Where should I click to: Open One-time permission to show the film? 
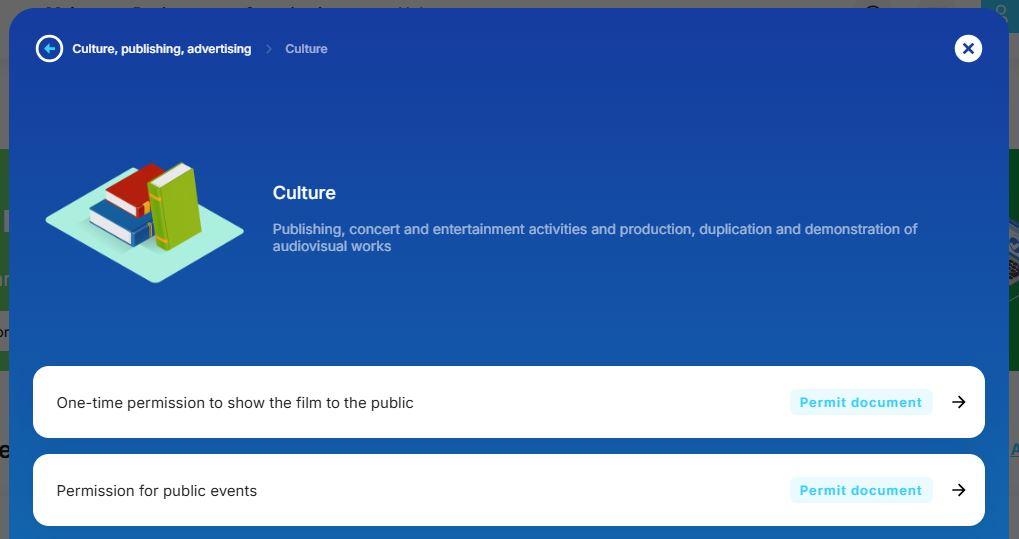point(235,403)
